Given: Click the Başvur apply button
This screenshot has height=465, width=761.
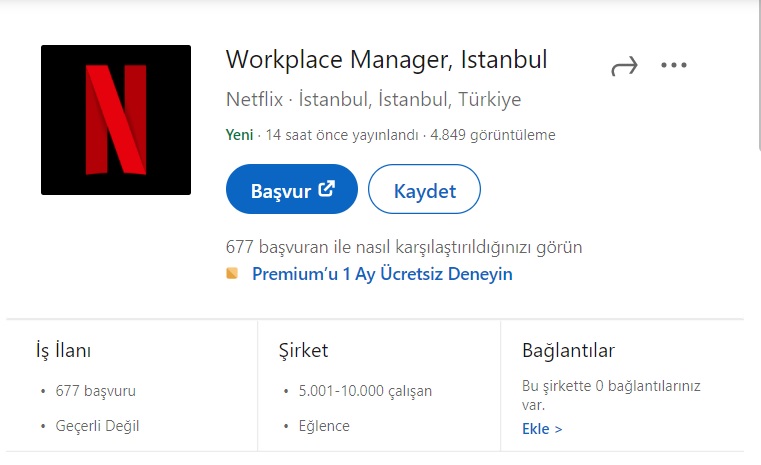Looking at the screenshot, I should click(292, 189).
